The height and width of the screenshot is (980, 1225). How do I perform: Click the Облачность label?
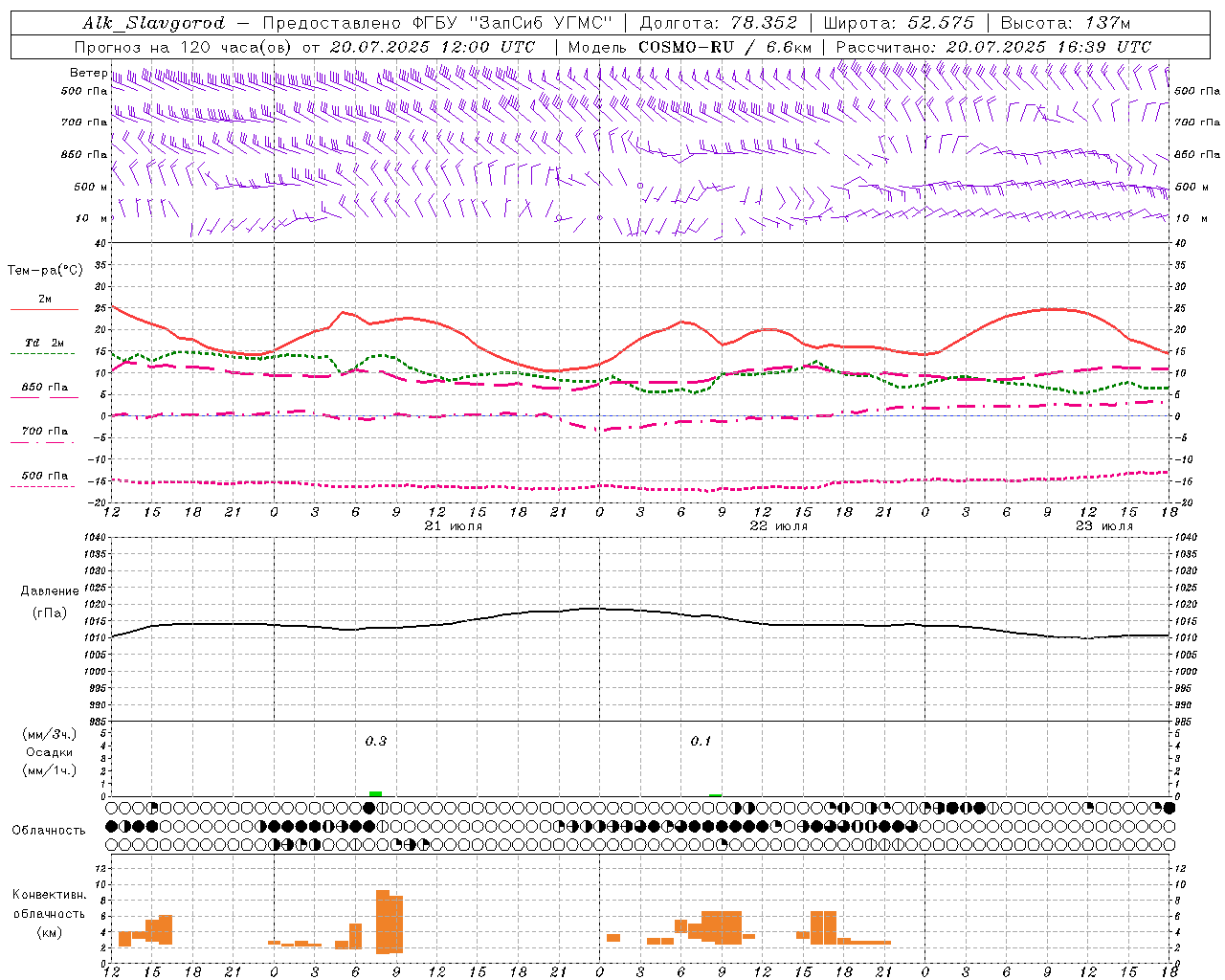(x=48, y=830)
